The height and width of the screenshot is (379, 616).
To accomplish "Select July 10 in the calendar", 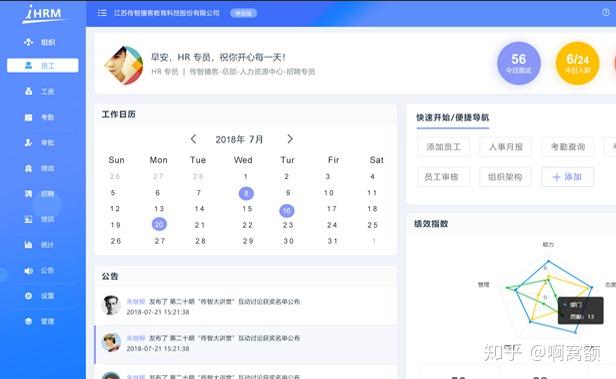I will click(329, 193).
